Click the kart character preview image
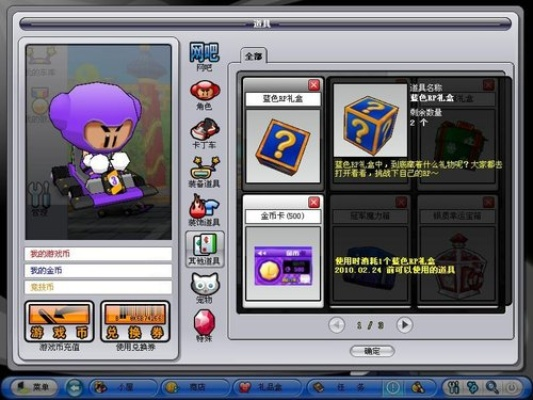This screenshot has width=533, height=400. (99, 142)
